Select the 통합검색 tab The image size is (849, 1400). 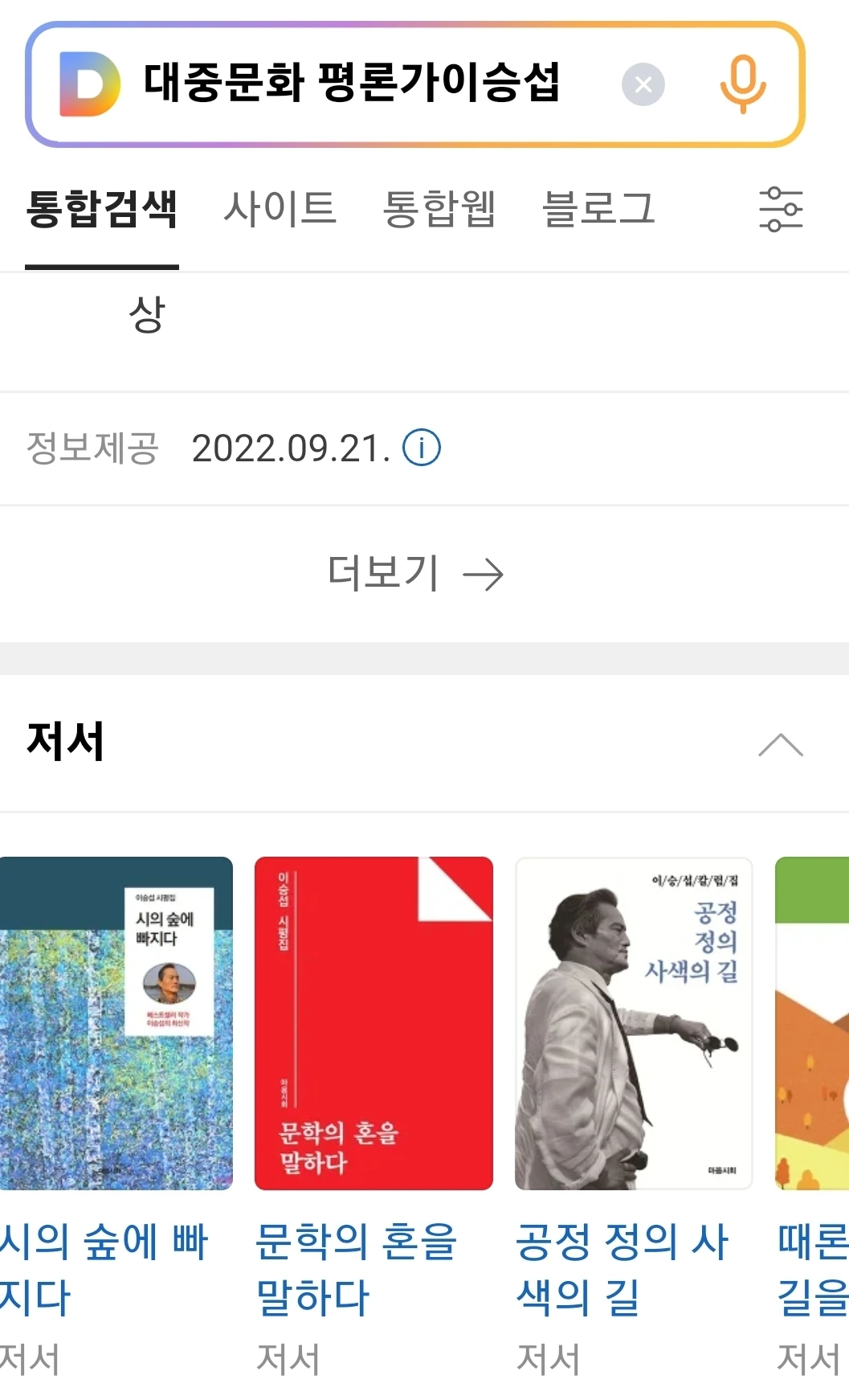point(102,209)
